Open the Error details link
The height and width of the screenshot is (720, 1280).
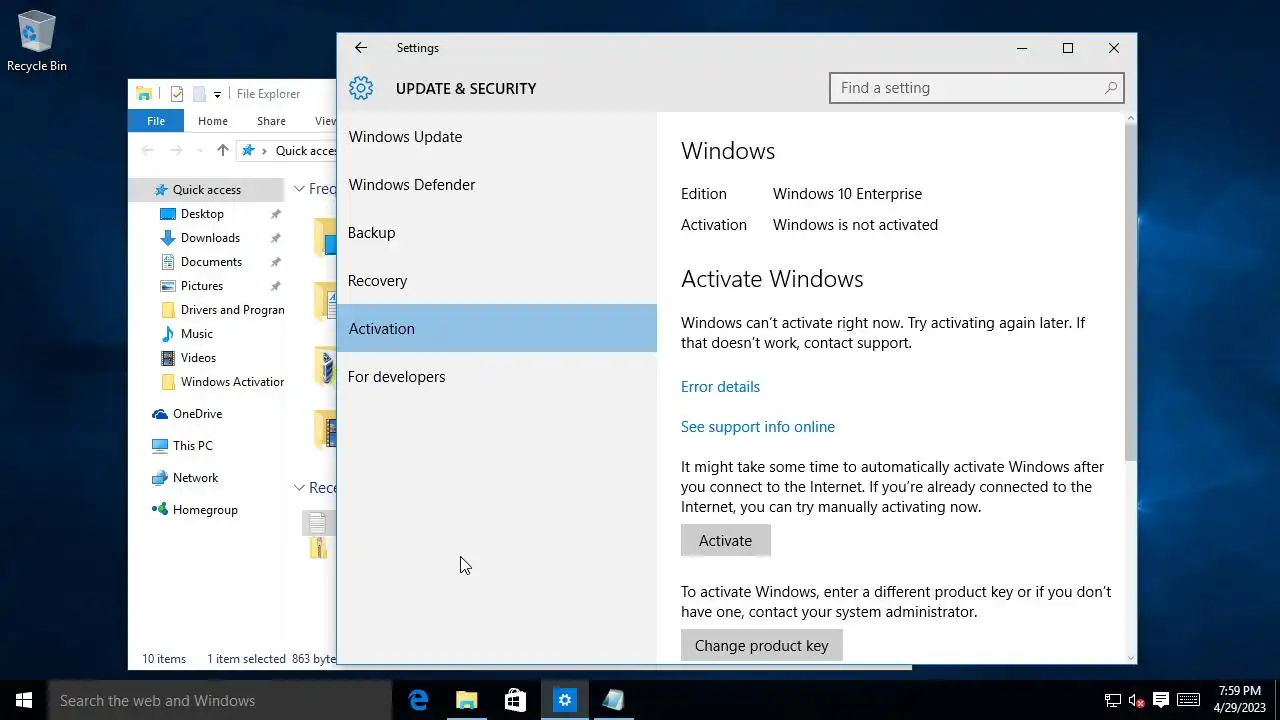[x=720, y=387]
